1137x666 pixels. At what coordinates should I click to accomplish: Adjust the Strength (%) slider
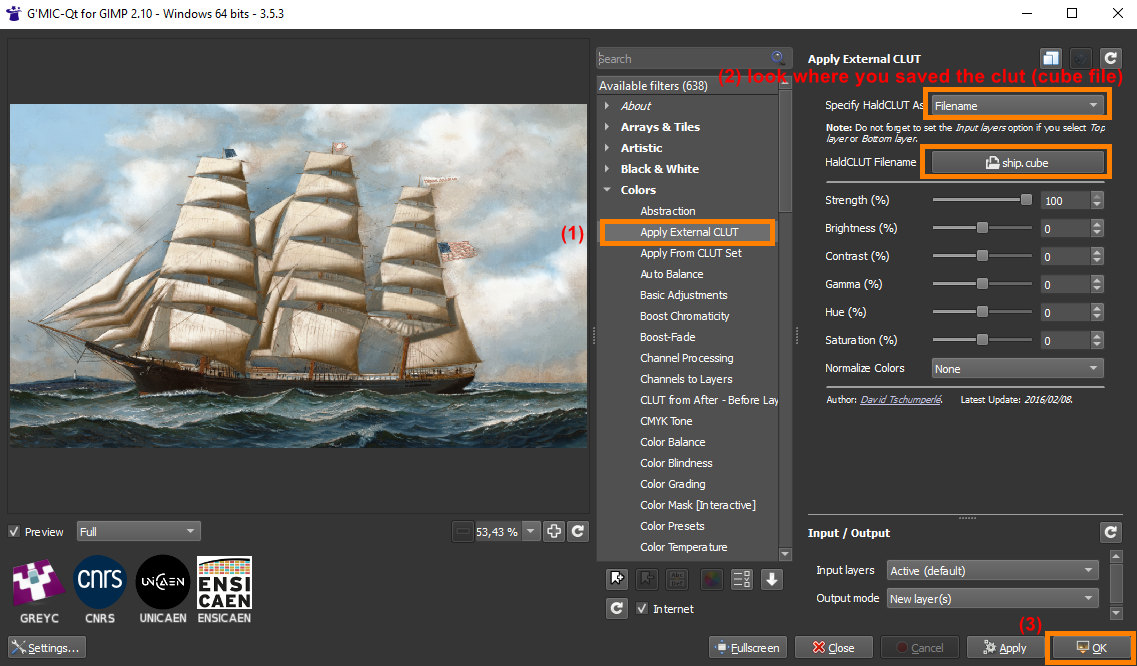[x=982, y=200]
